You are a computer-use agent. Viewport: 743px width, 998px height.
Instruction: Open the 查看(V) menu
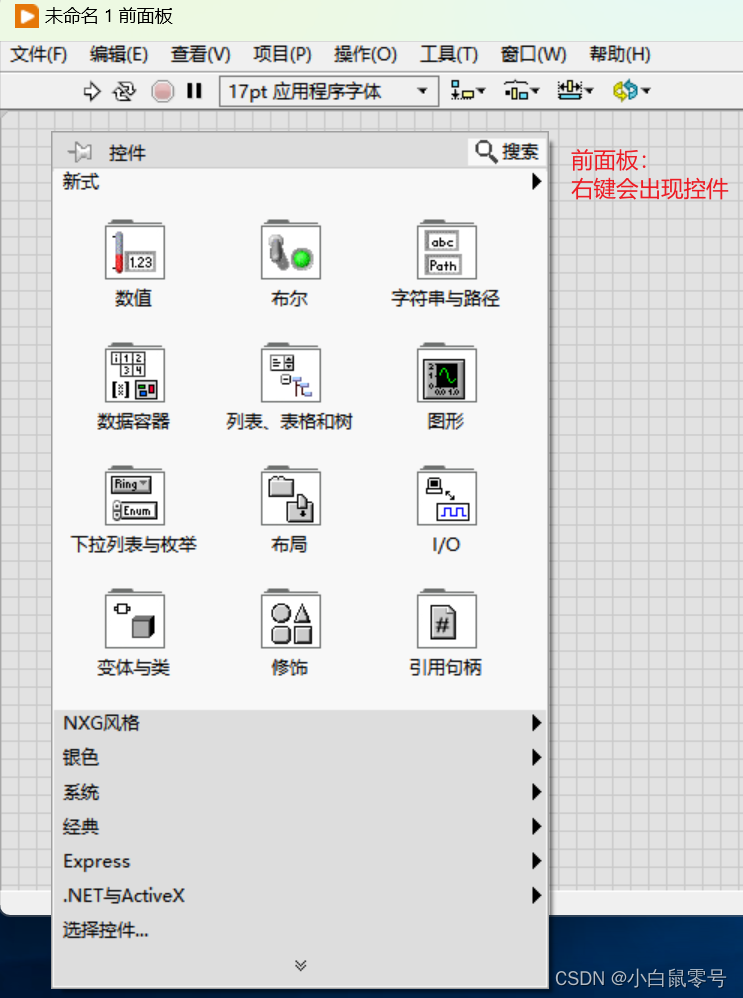coord(200,54)
